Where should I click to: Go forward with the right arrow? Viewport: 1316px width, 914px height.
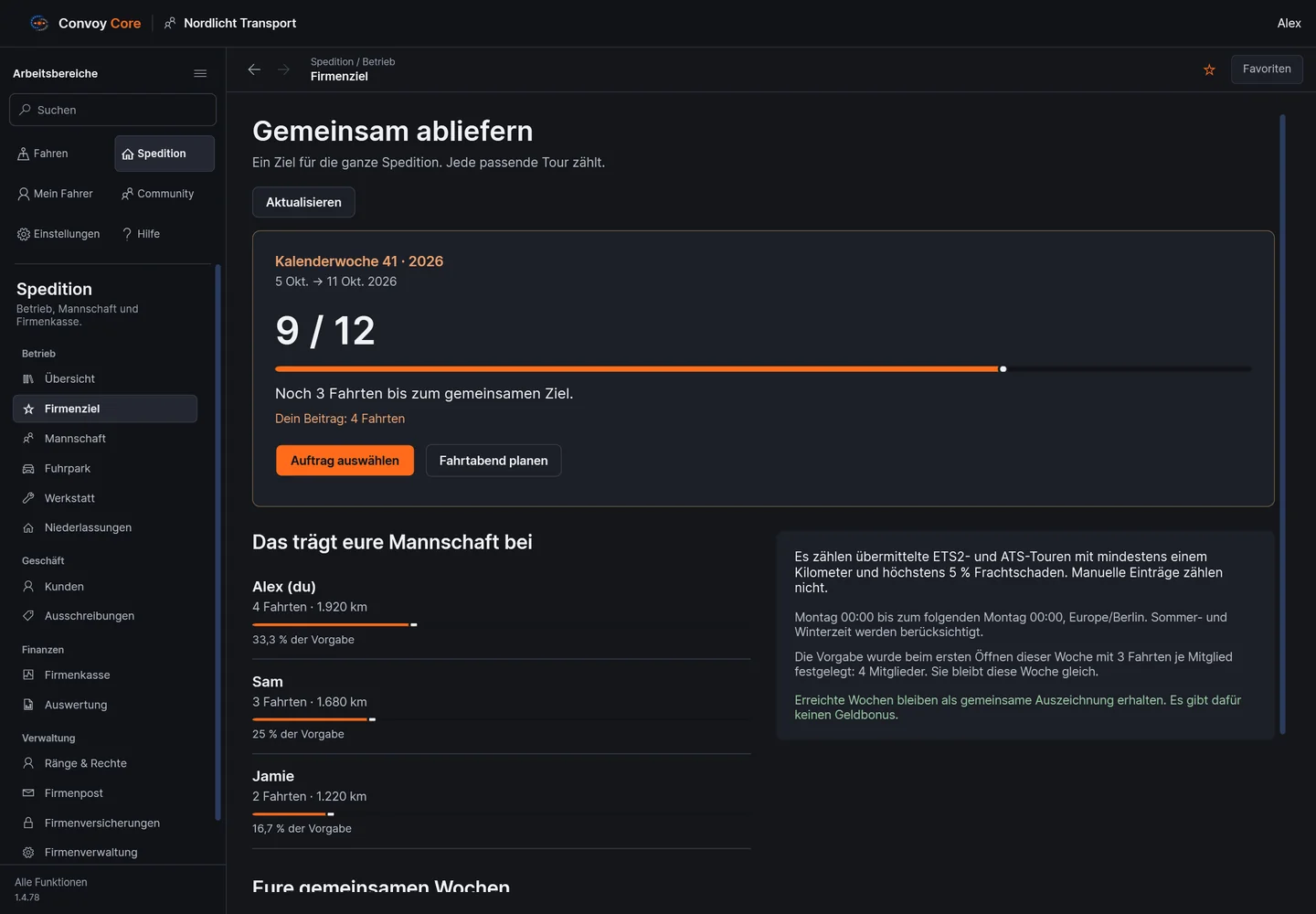283,69
